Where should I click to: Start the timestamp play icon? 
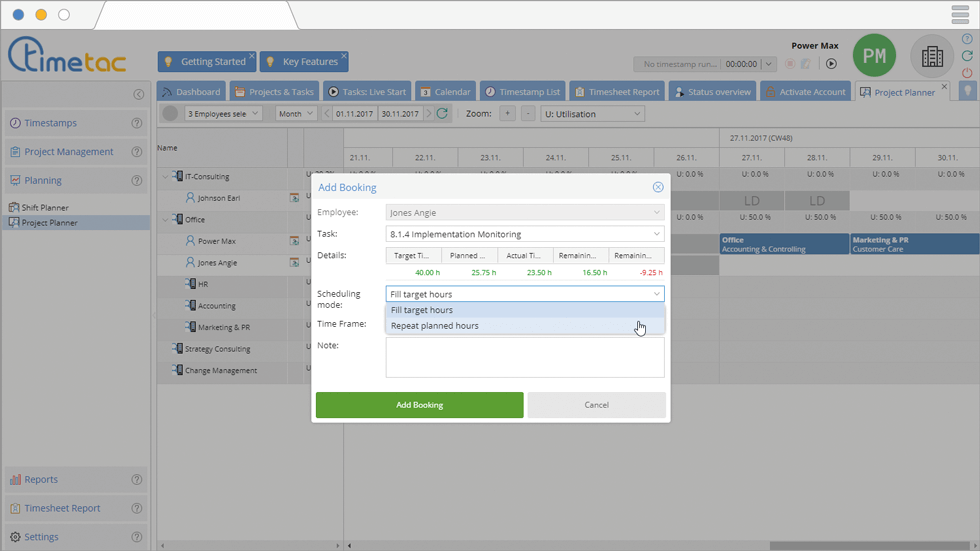(x=831, y=64)
